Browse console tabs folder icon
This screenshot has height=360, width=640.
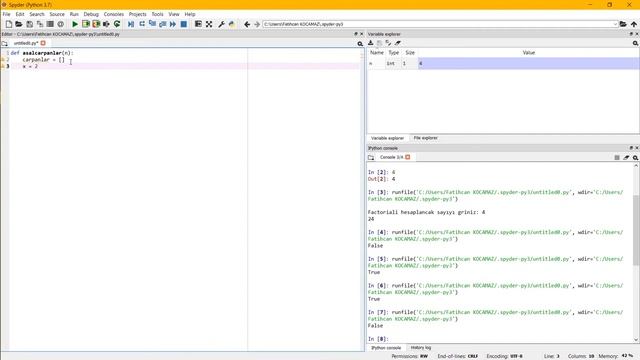coord(371,158)
